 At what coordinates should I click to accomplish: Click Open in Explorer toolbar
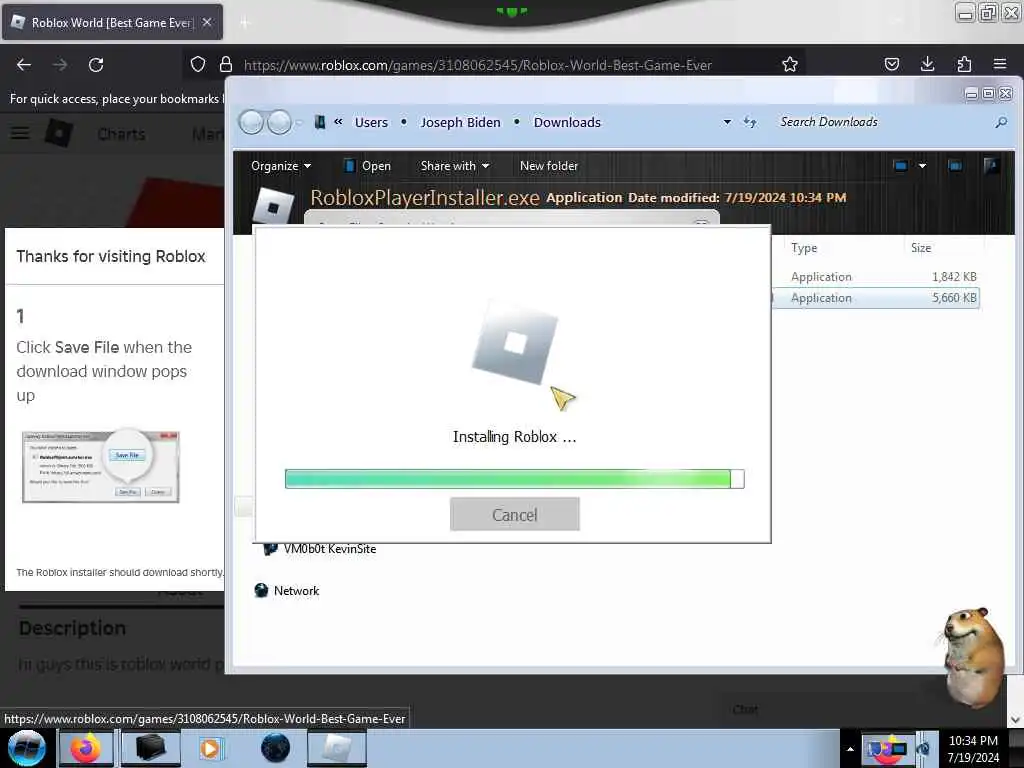click(367, 166)
